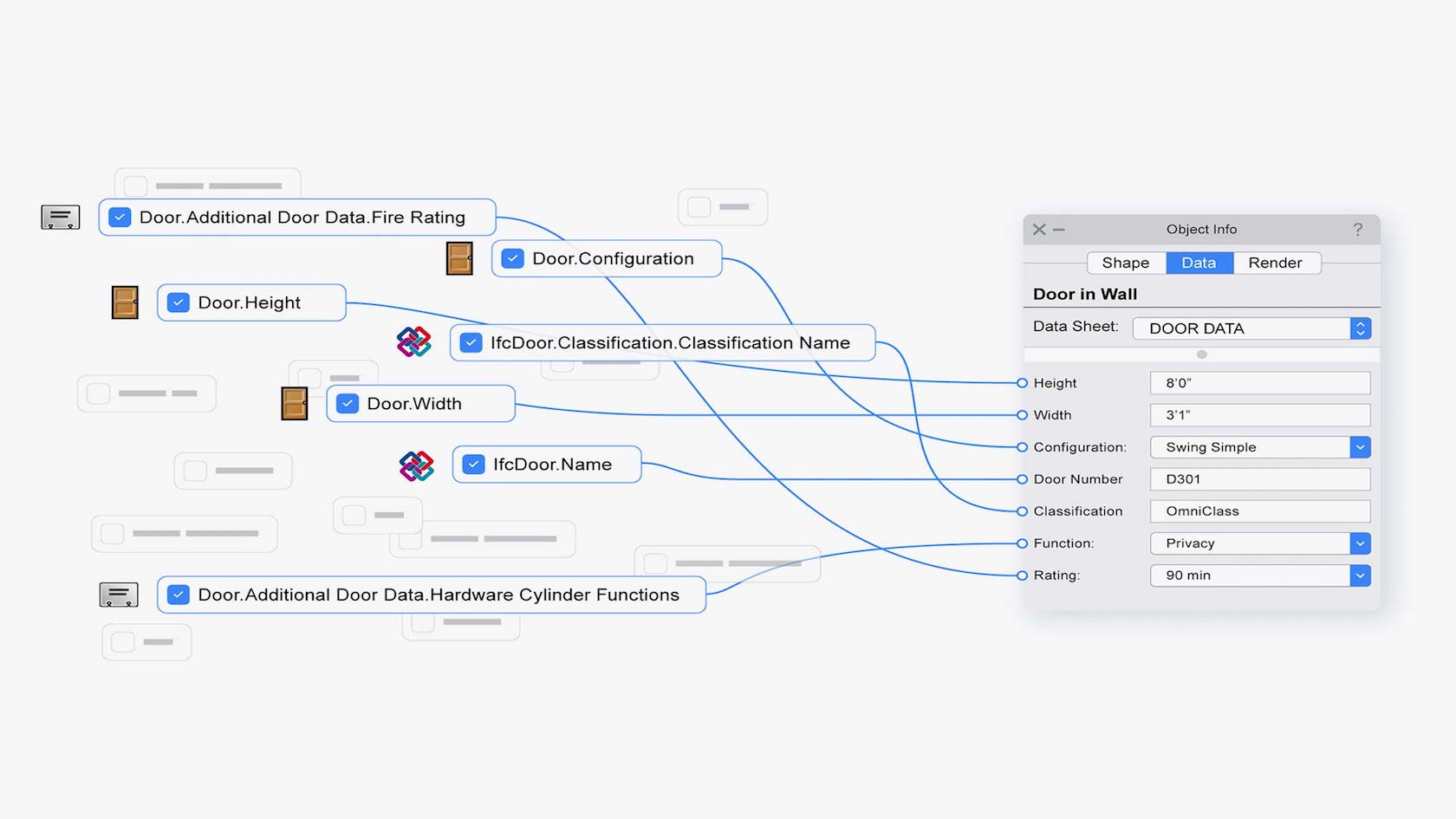Screen dimensions: 1456x819
Task: Click the Width value field 3'1"
Action: pyautogui.click(x=1260, y=415)
